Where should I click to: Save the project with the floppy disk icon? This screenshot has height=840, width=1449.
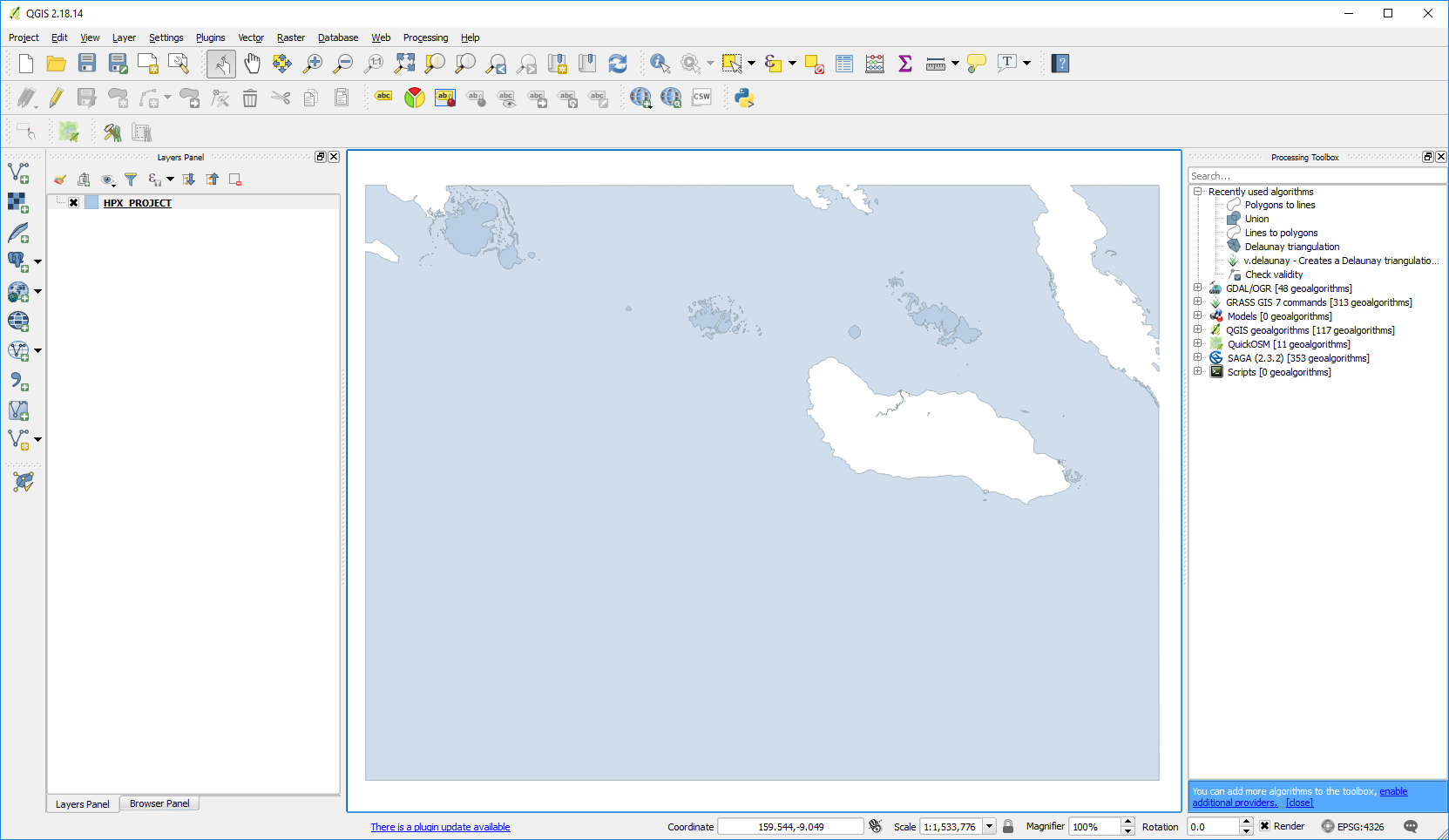[87, 64]
